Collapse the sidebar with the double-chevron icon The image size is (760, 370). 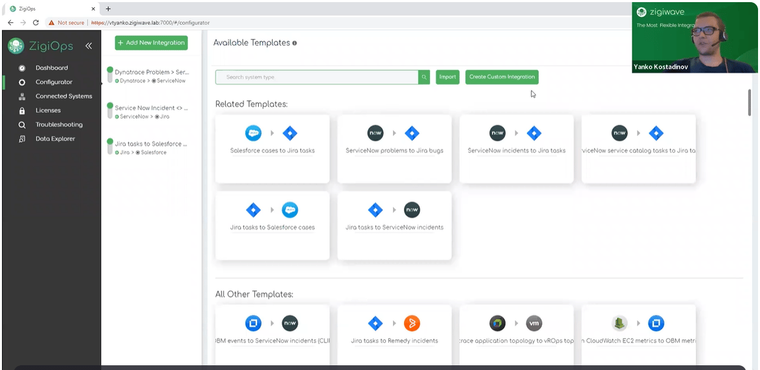pos(89,46)
